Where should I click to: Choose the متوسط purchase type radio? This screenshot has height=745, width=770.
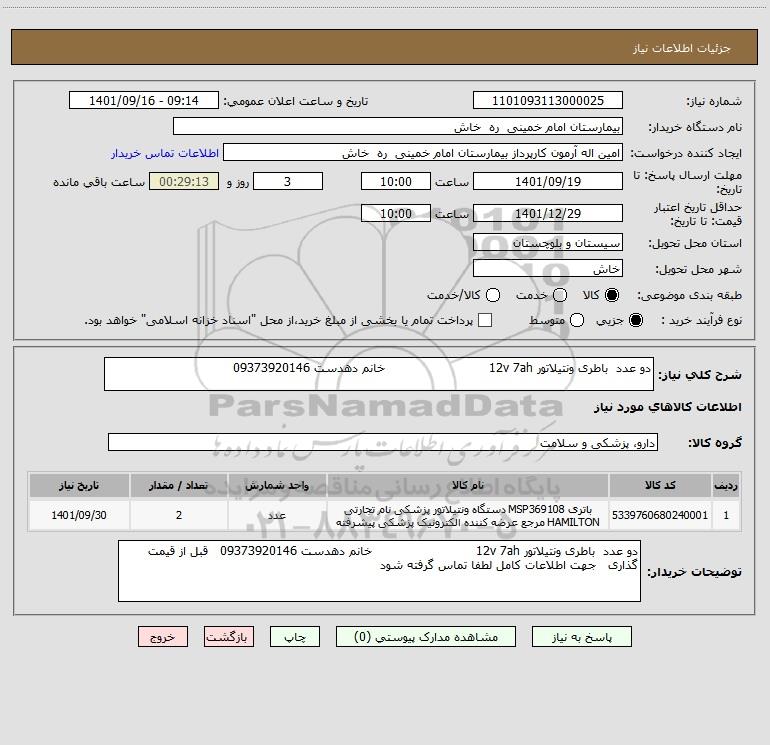pyautogui.click(x=577, y=320)
